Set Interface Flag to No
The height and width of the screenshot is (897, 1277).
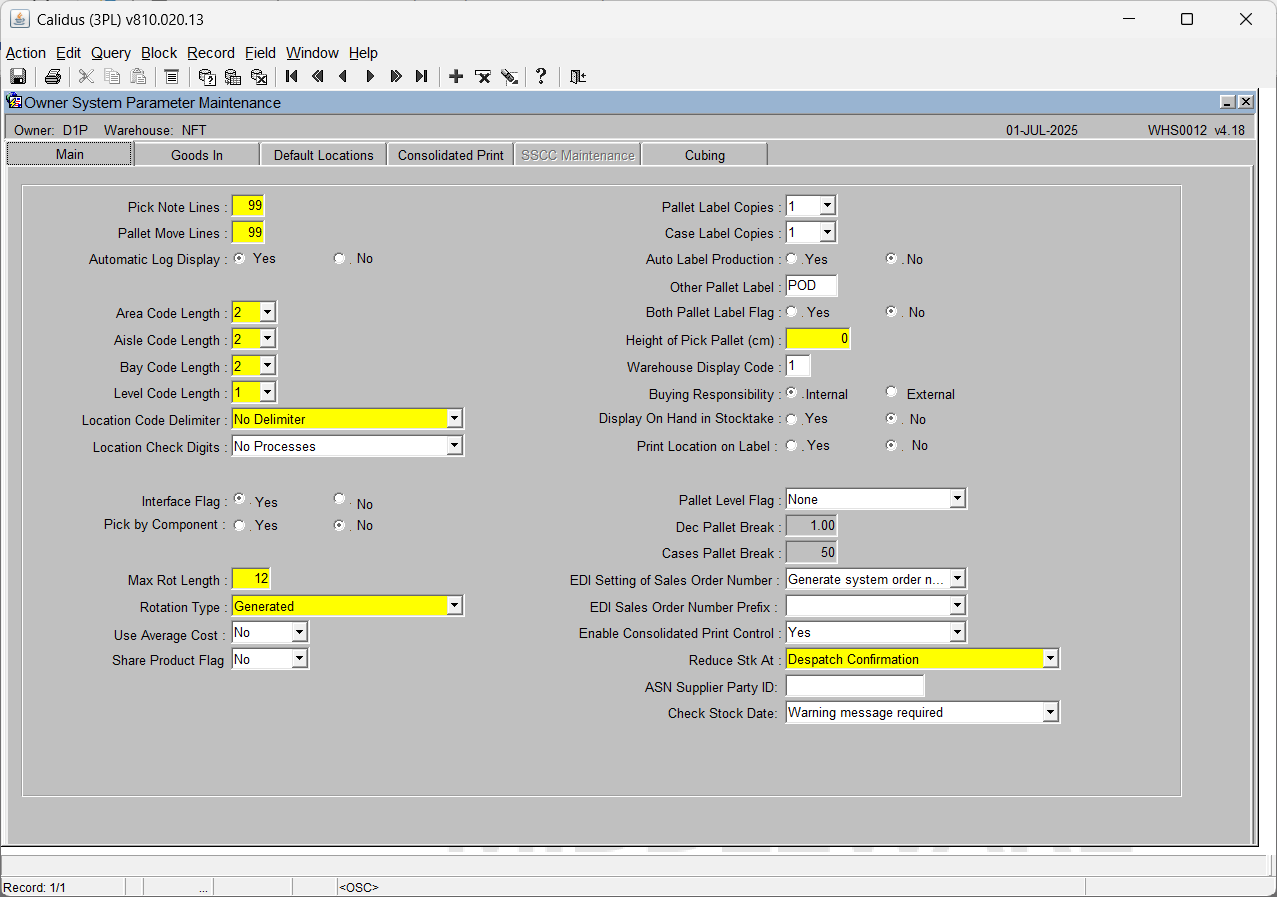(340, 498)
